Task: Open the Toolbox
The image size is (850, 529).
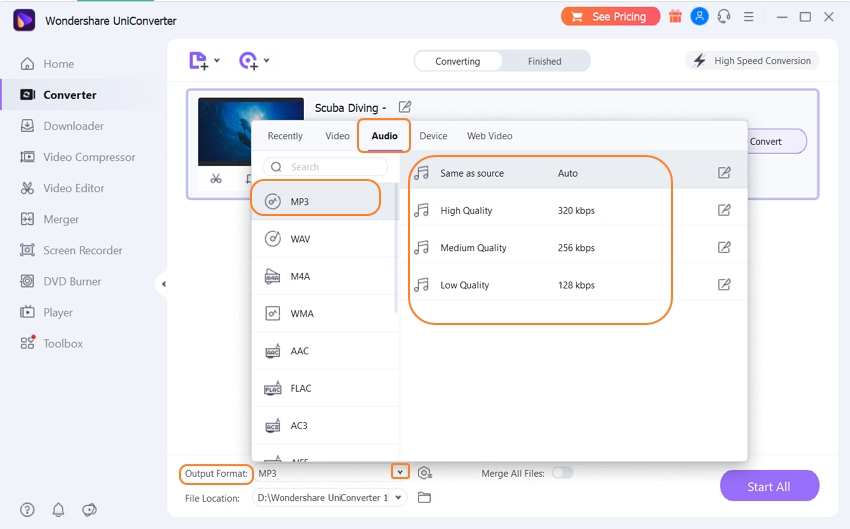Action: pyautogui.click(x=51, y=344)
